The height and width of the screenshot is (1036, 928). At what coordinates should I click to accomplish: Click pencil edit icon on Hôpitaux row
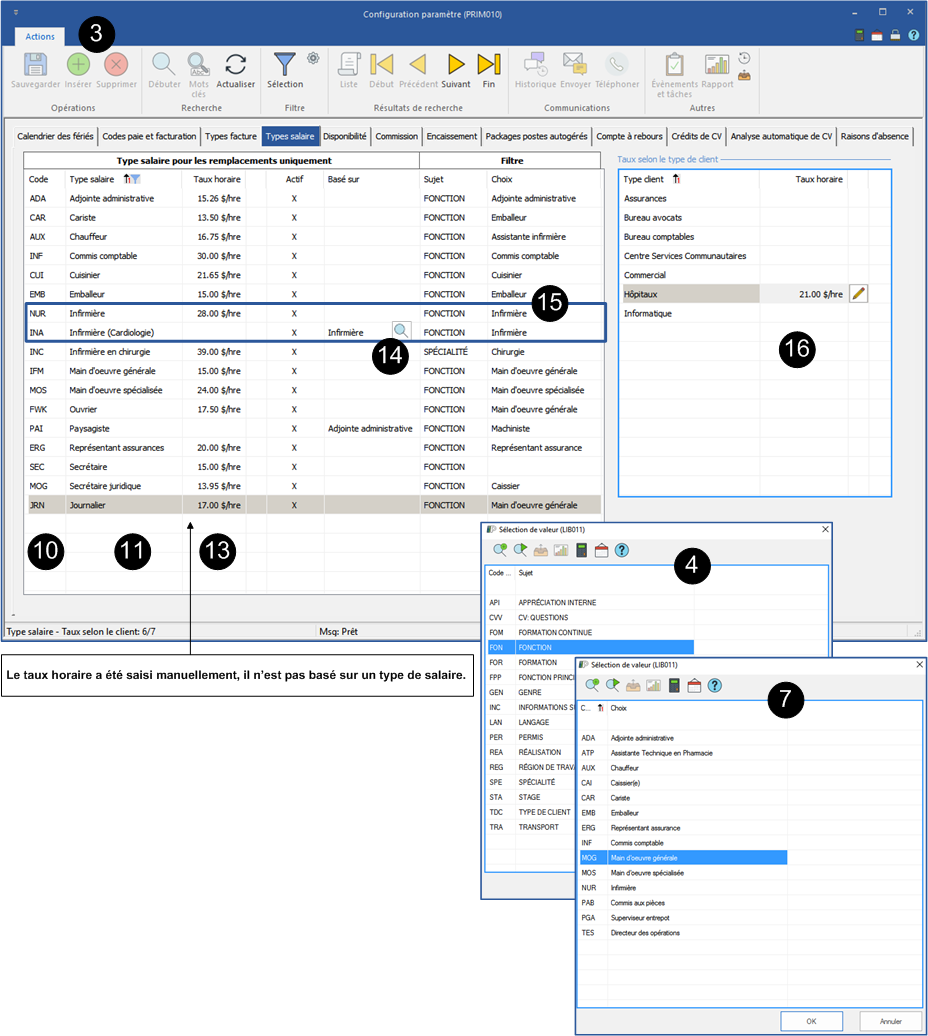pyautogui.click(x=858, y=294)
